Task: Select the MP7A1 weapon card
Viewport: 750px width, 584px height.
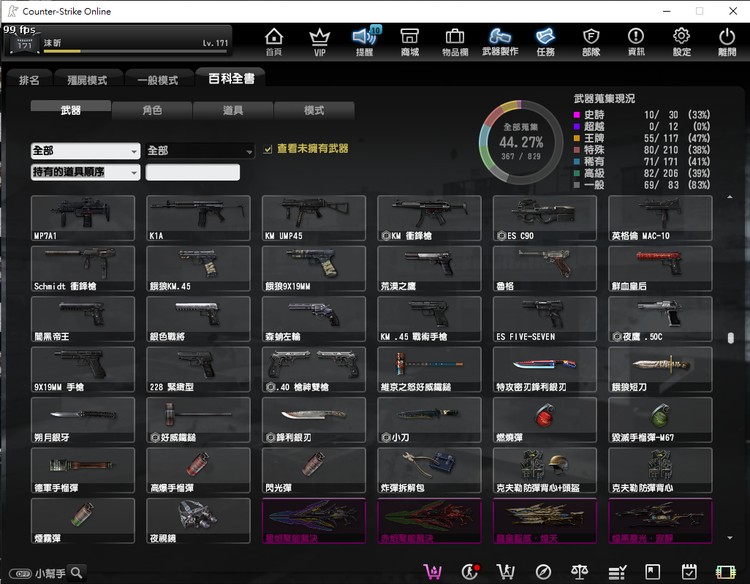Action: tap(83, 218)
